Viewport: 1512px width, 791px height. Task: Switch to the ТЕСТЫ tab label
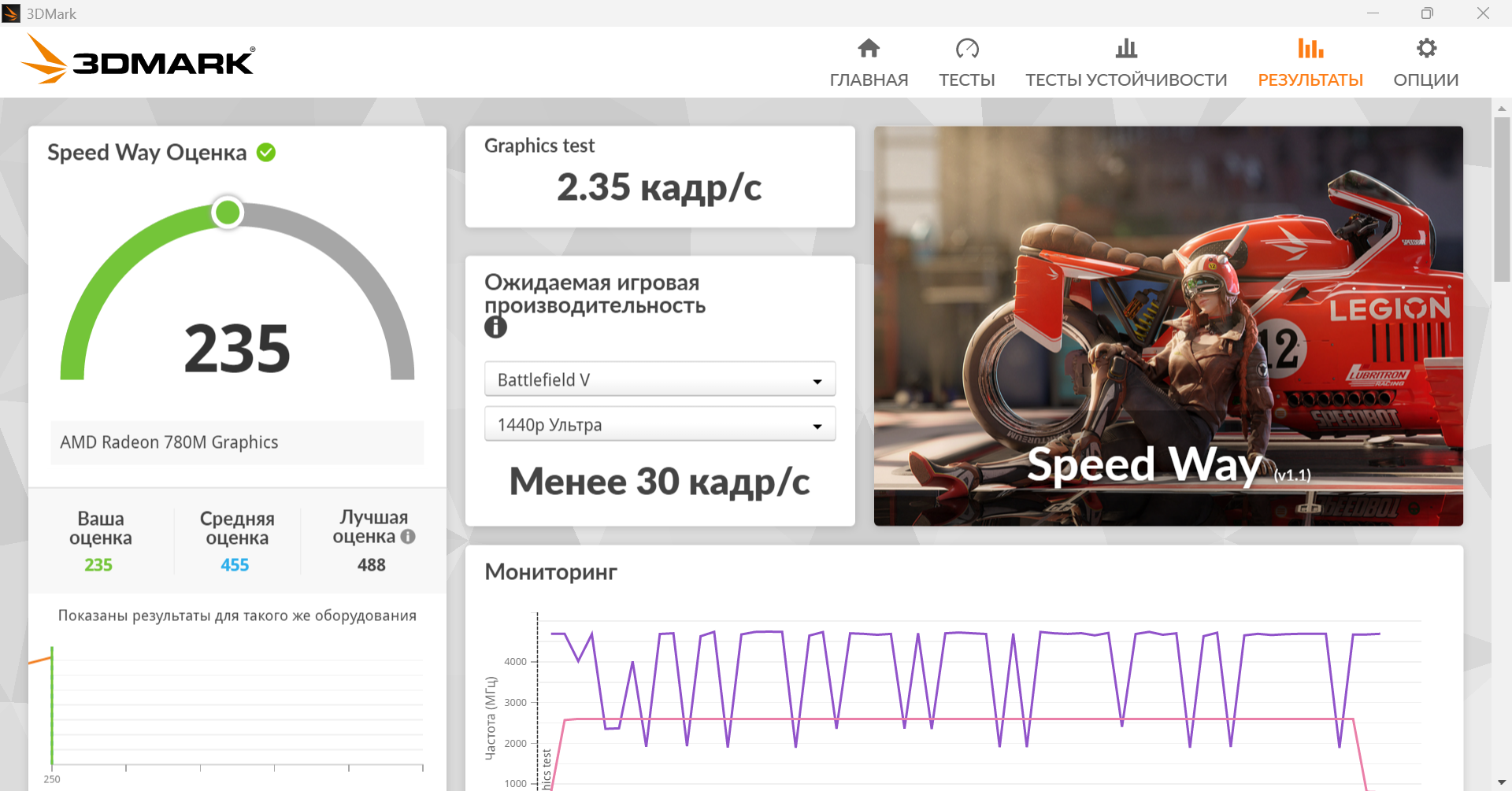point(967,80)
